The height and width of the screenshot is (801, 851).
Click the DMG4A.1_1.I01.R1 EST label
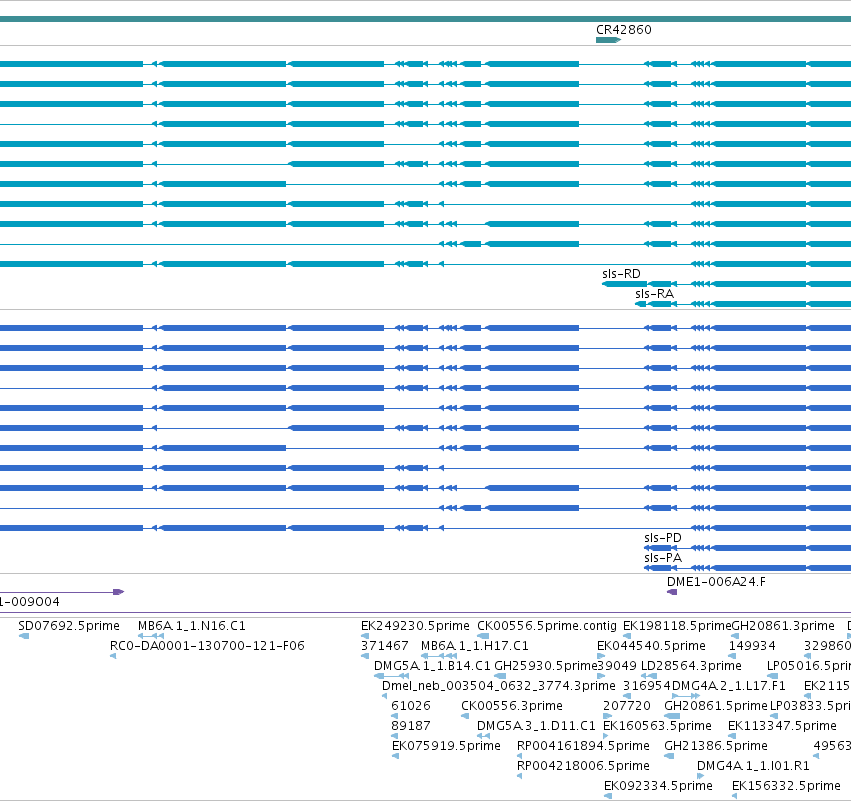pyautogui.click(x=753, y=766)
